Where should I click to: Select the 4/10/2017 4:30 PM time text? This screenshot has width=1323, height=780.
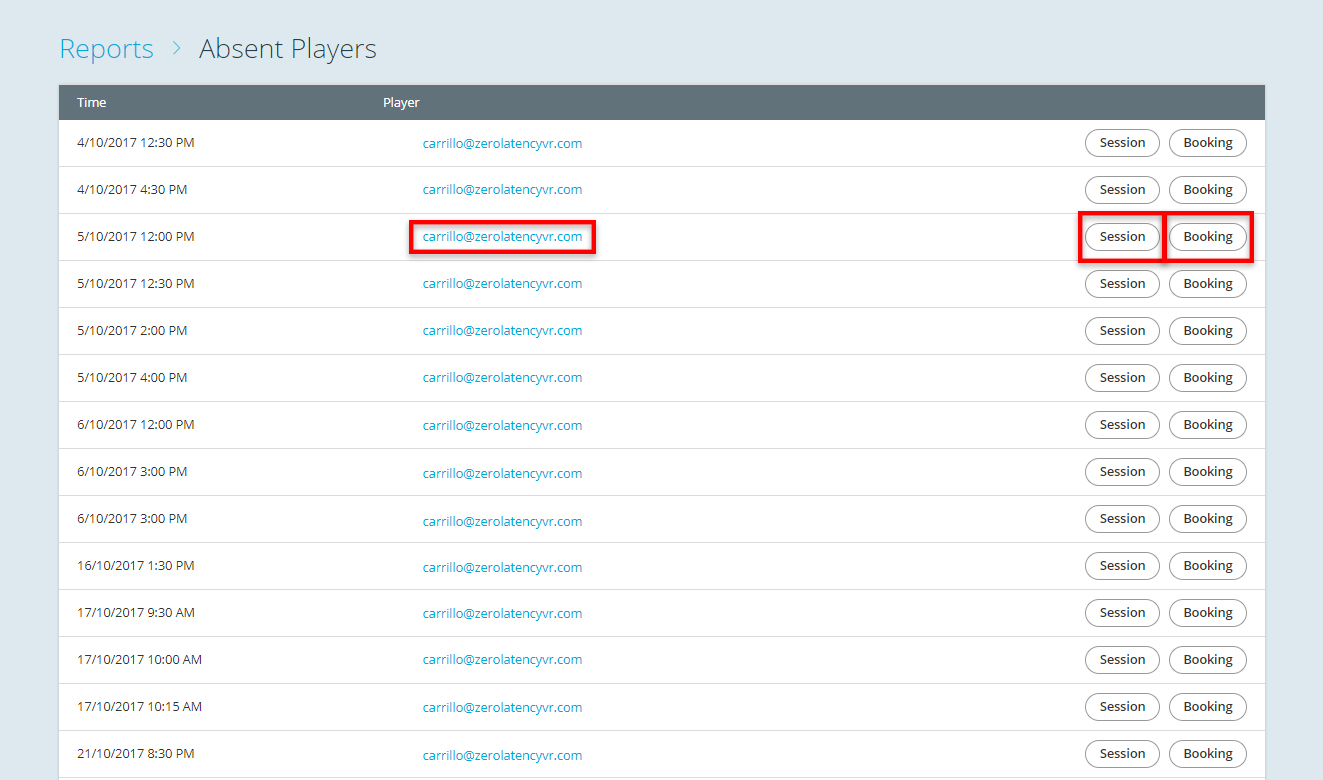click(132, 190)
